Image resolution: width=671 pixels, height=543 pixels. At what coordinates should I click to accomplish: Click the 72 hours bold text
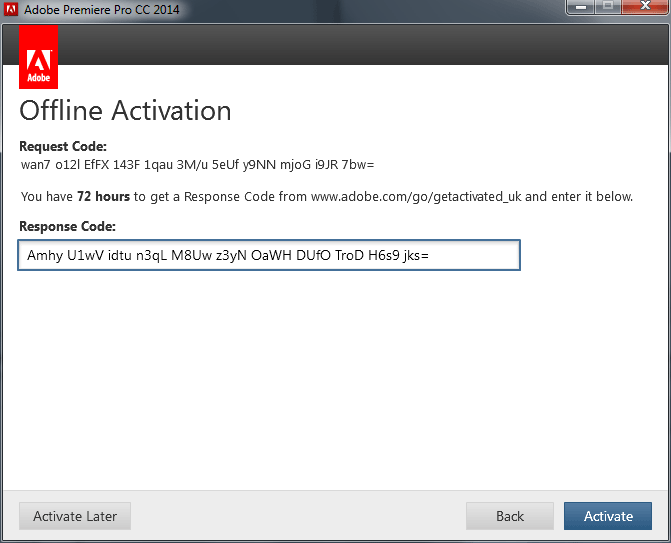pyautogui.click(x=103, y=196)
